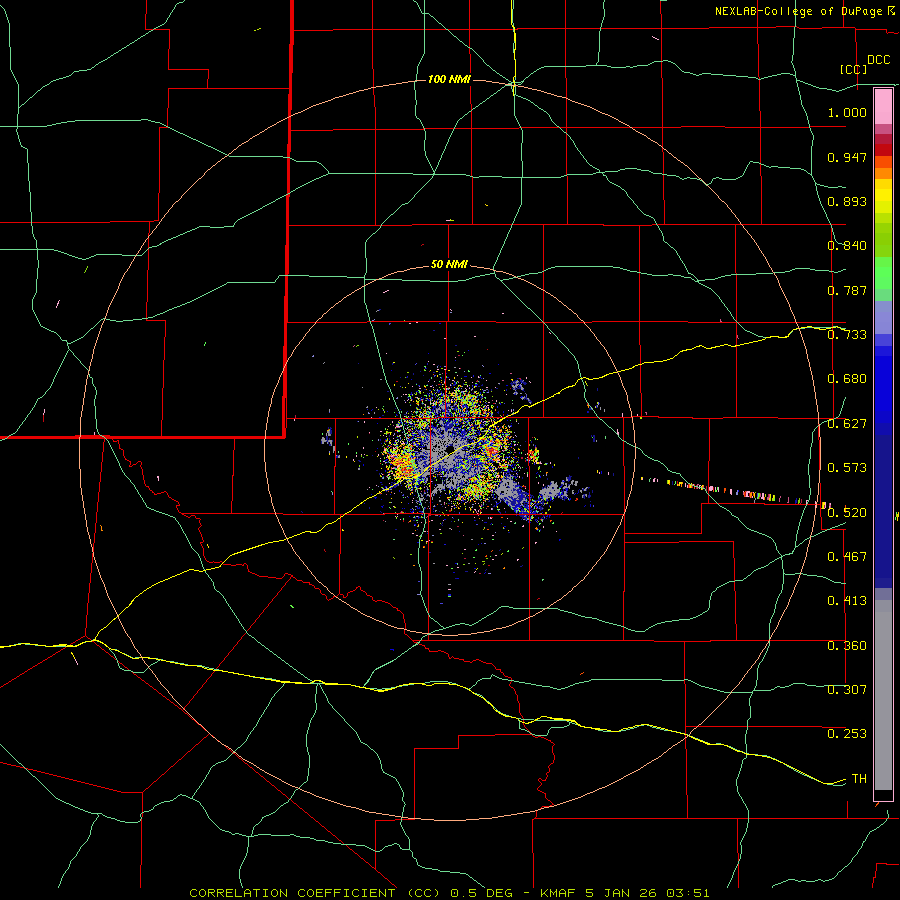Click the 0.893 scale value
Screen dimensions: 900x900
tap(847, 201)
